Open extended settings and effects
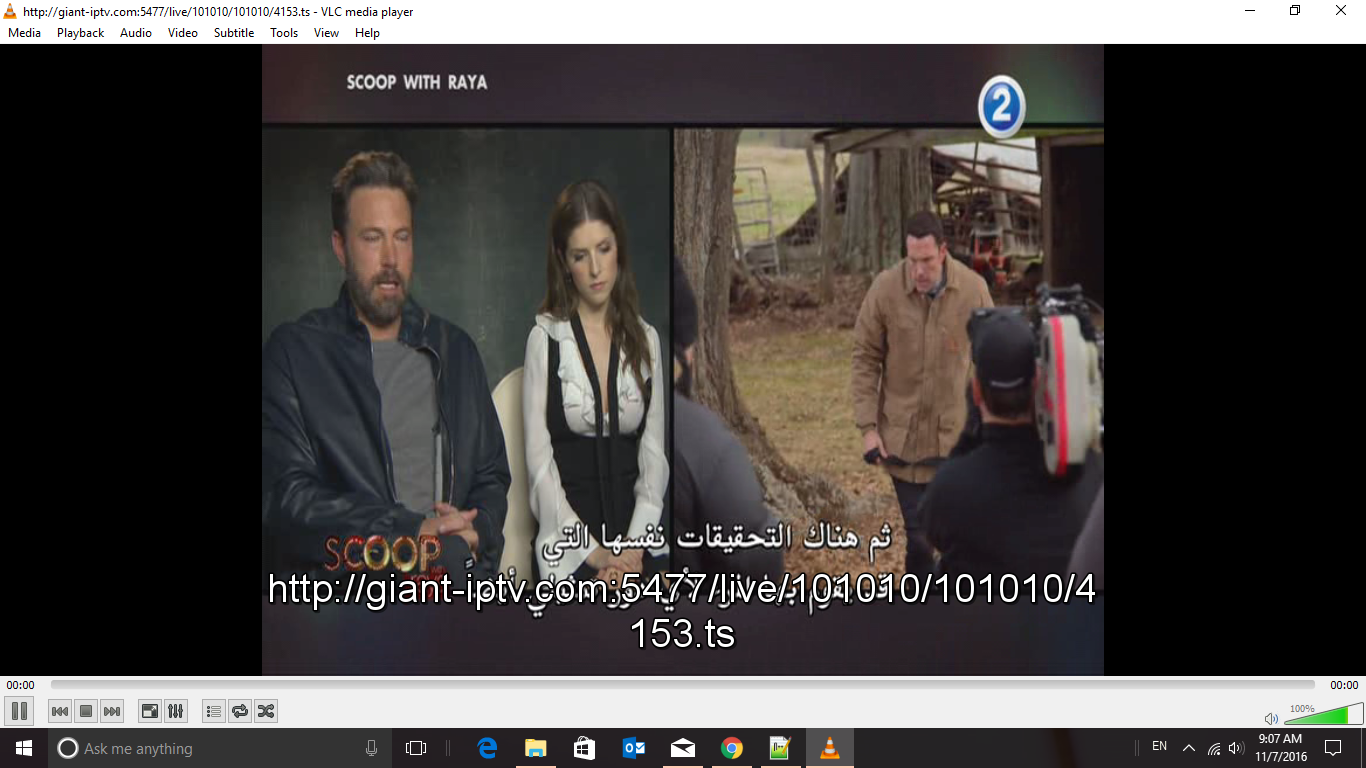This screenshot has width=1366, height=768. 175,711
